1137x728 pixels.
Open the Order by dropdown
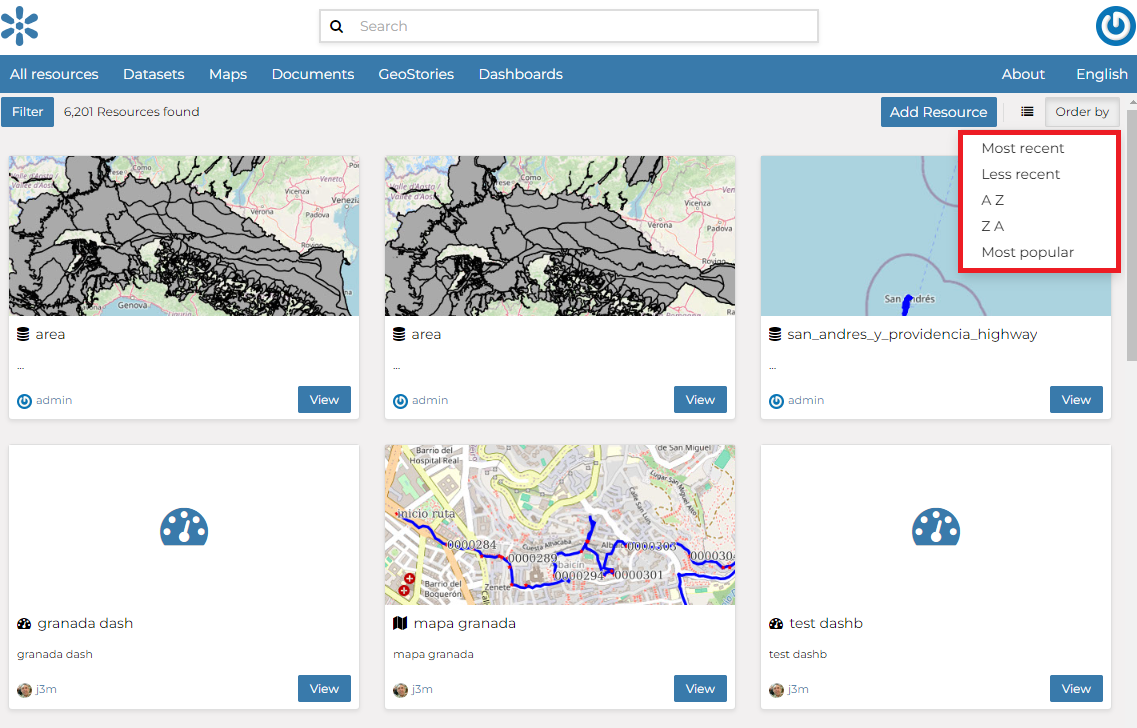click(x=1082, y=112)
